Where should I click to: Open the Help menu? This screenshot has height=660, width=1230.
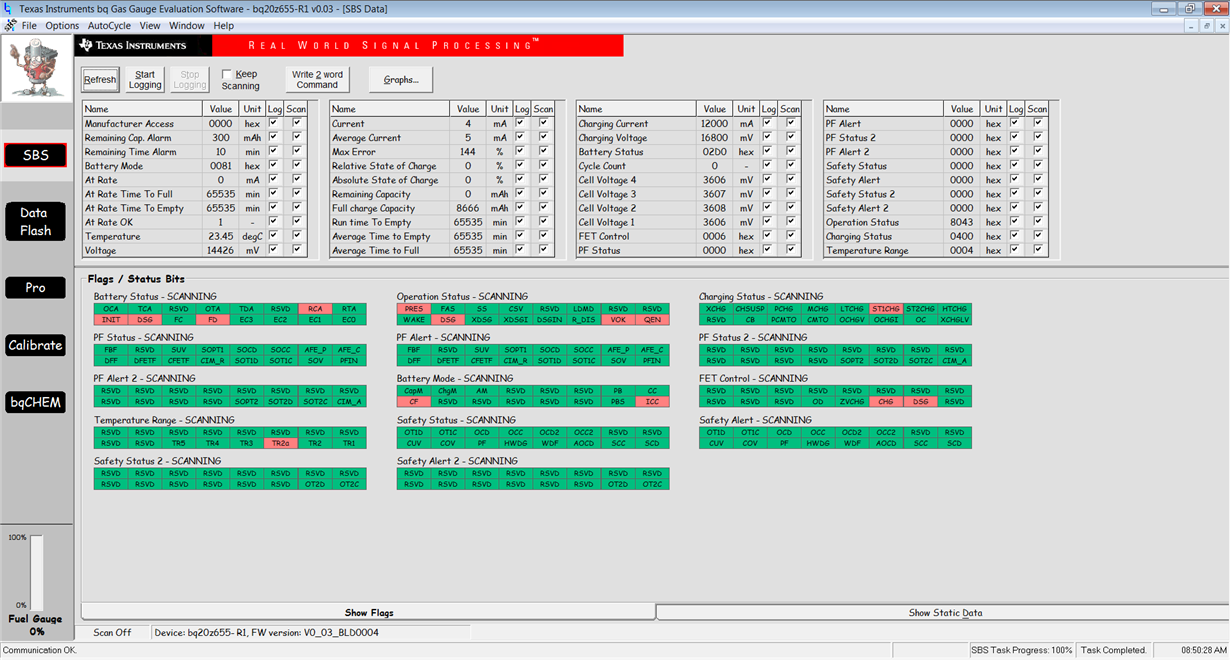[x=224, y=25]
